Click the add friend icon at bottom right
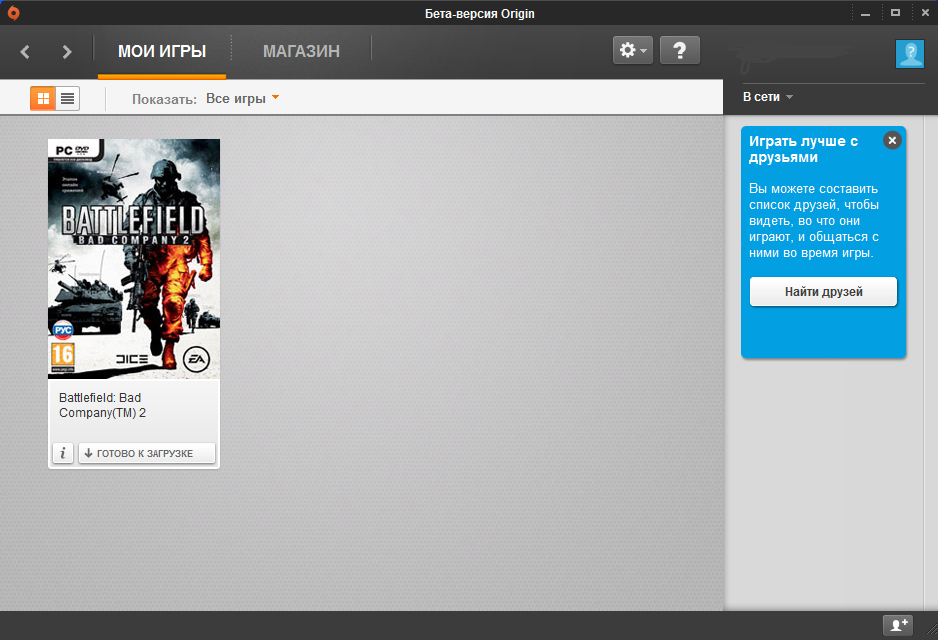Image resolution: width=938 pixels, height=640 pixels. point(898,624)
